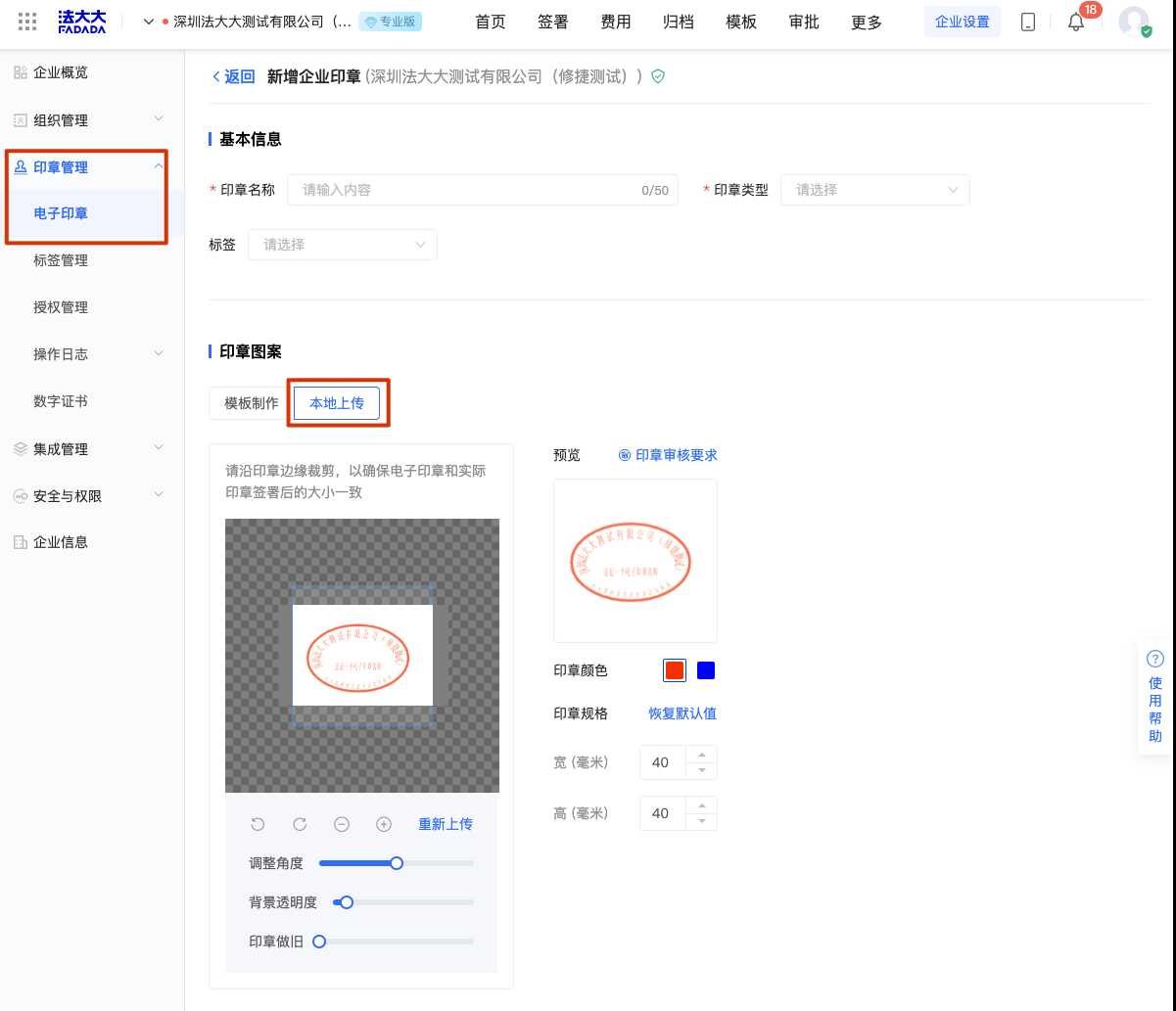Click the 印章管理 stamp icon

(21, 167)
